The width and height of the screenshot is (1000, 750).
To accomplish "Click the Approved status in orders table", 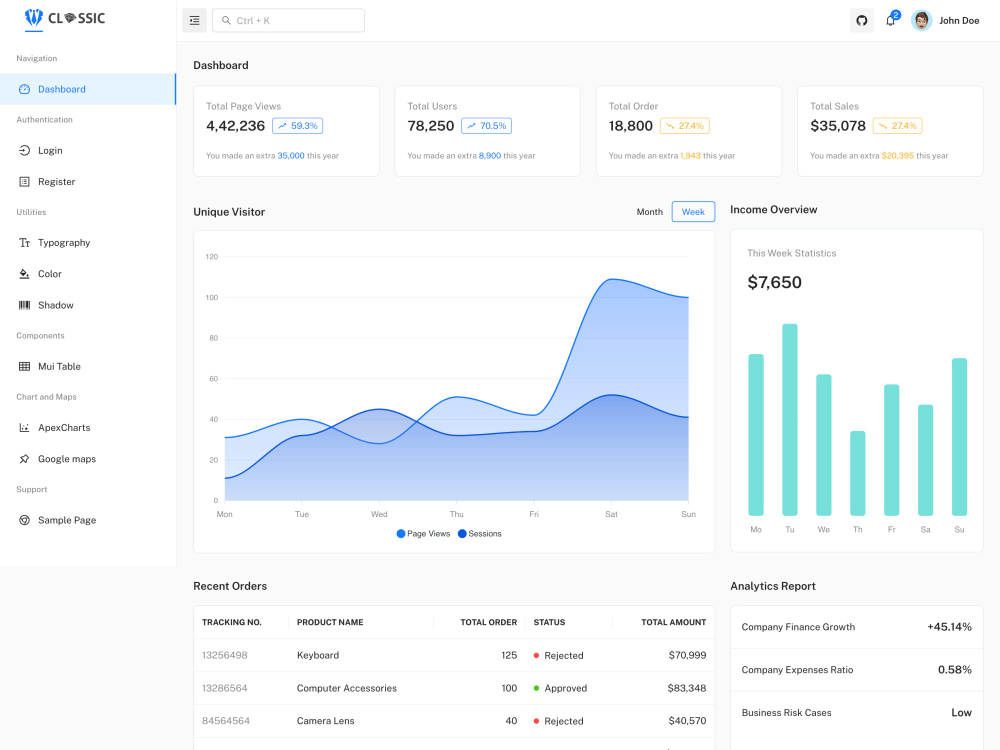I will pos(560,688).
